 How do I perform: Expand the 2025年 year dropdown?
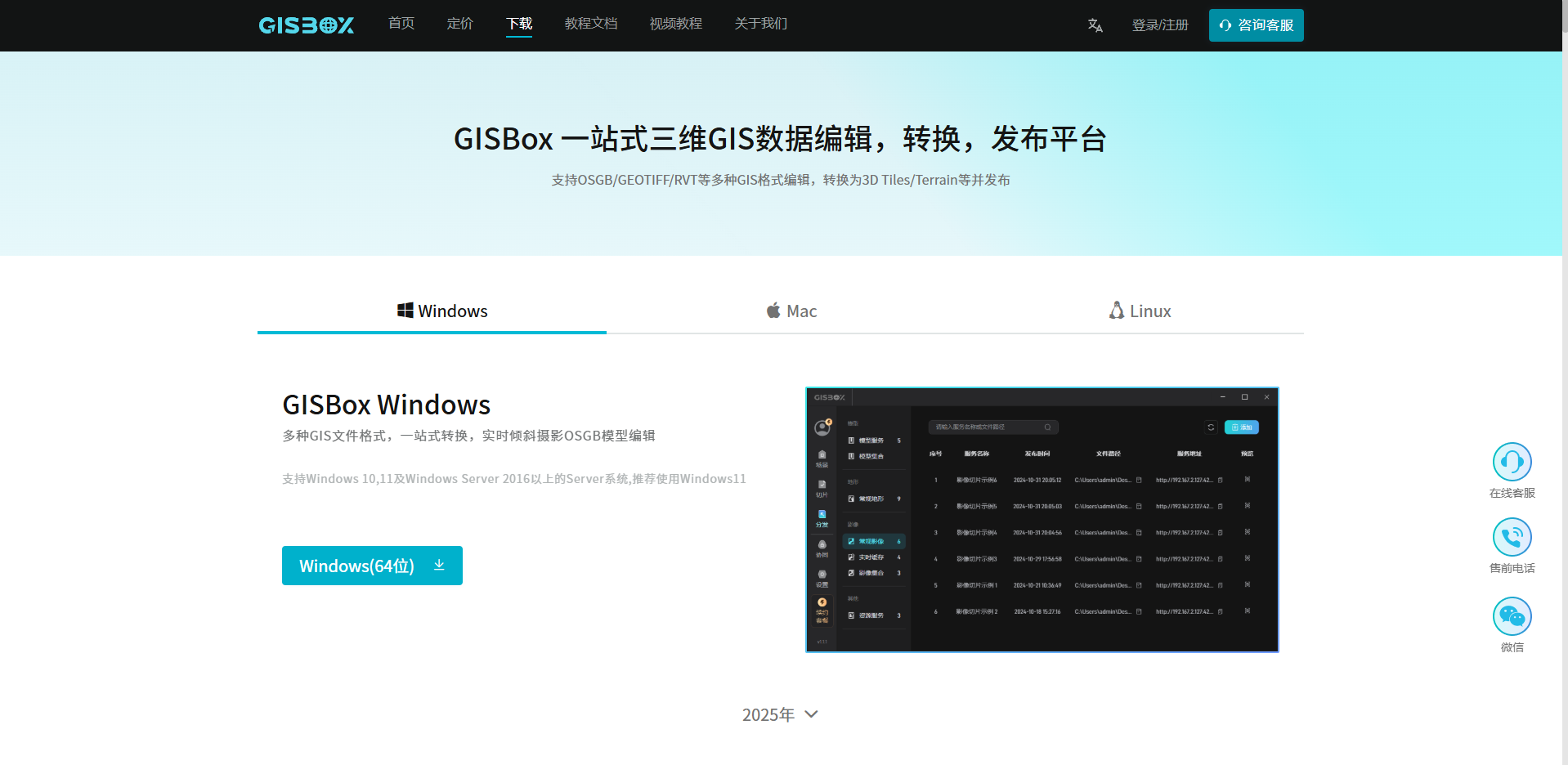[780, 715]
